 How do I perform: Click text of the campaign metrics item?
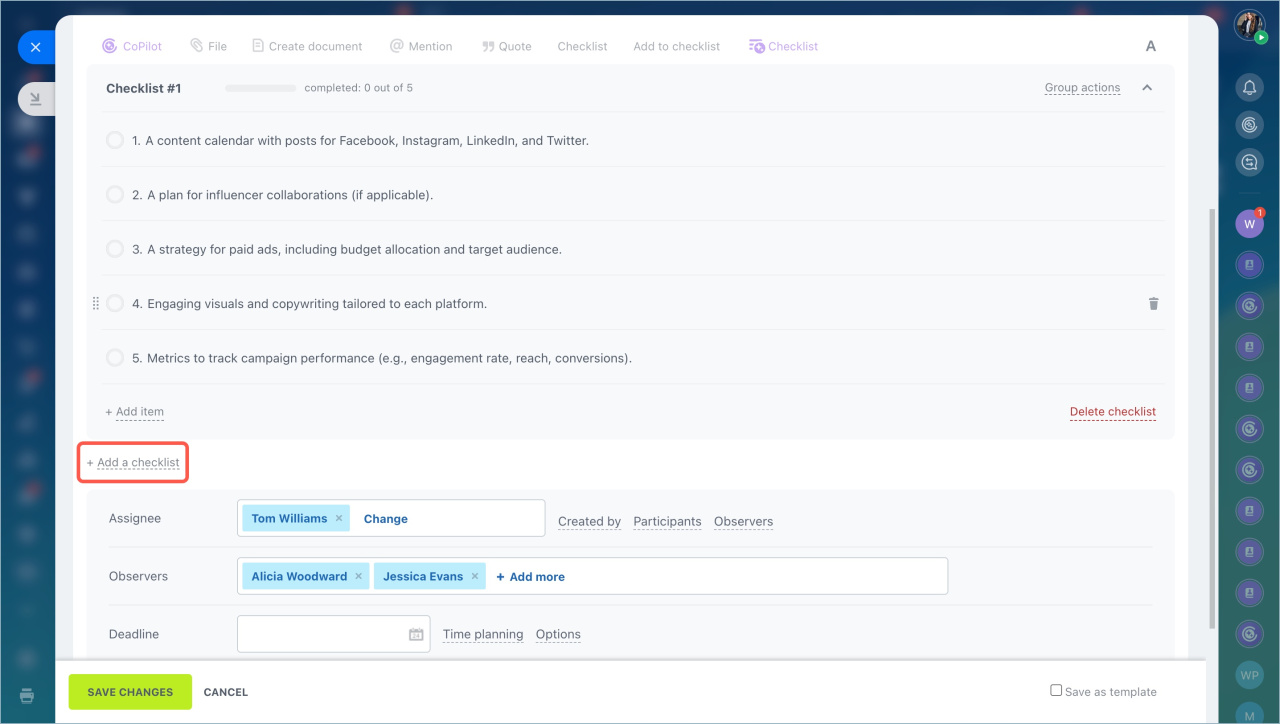[x=382, y=358]
